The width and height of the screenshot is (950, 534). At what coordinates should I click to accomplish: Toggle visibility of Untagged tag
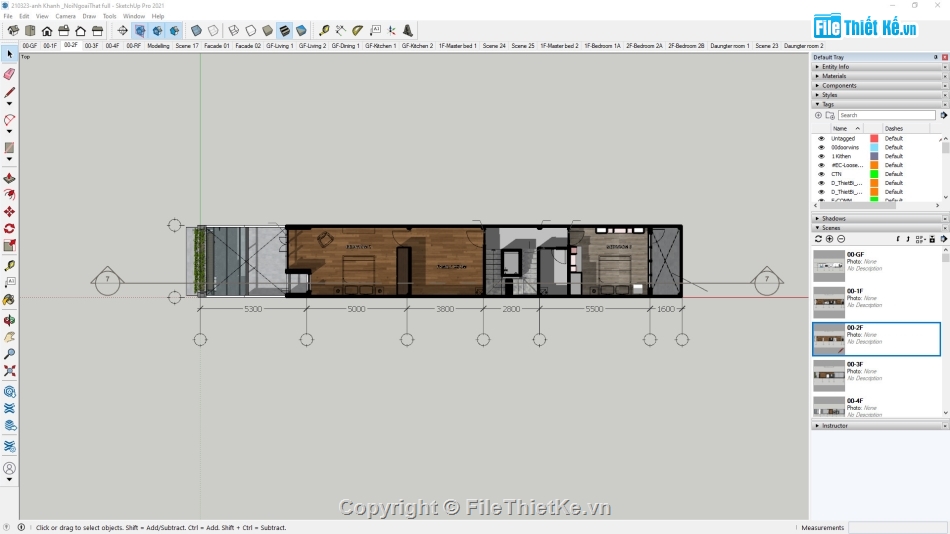click(x=822, y=139)
